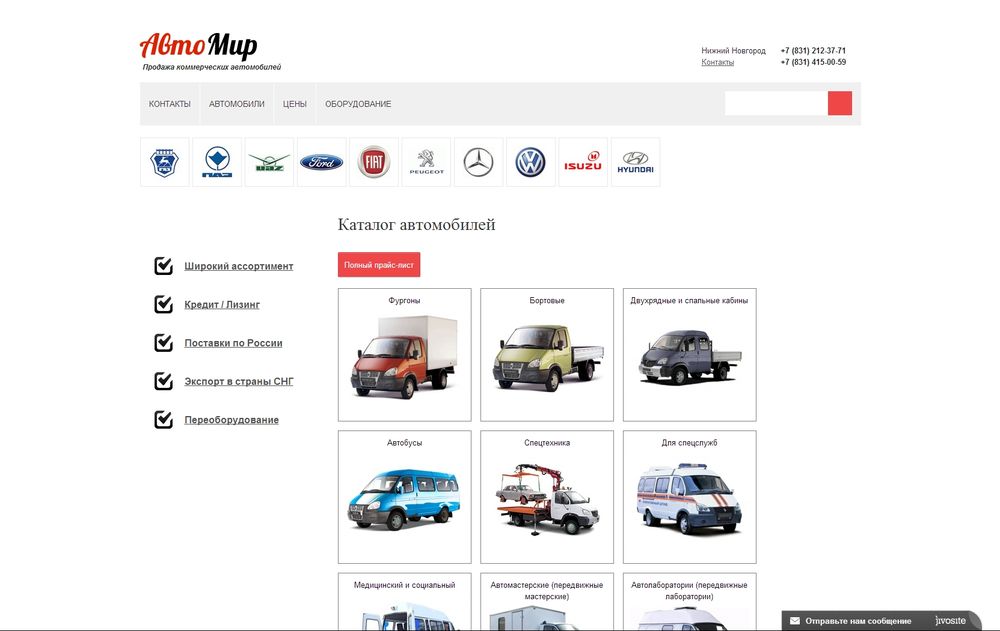
Task: Click the phone number +7 (831) 212-37-71
Action: click(813, 50)
